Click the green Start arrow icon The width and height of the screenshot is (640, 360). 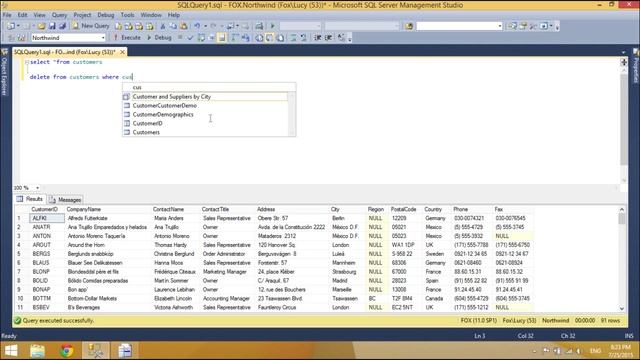click(272, 26)
